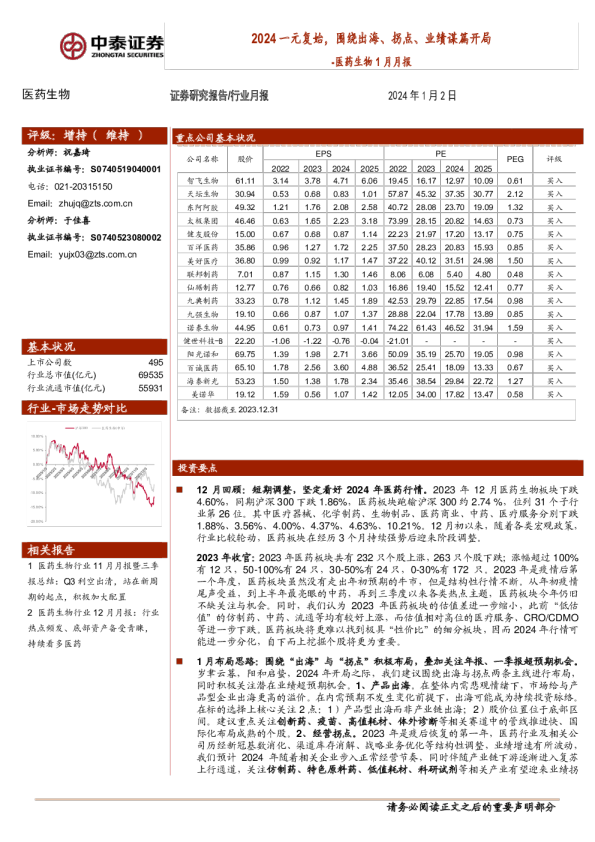Click company name '太极集团'
Viewport: 595px width, 842px height.
click(202, 221)
